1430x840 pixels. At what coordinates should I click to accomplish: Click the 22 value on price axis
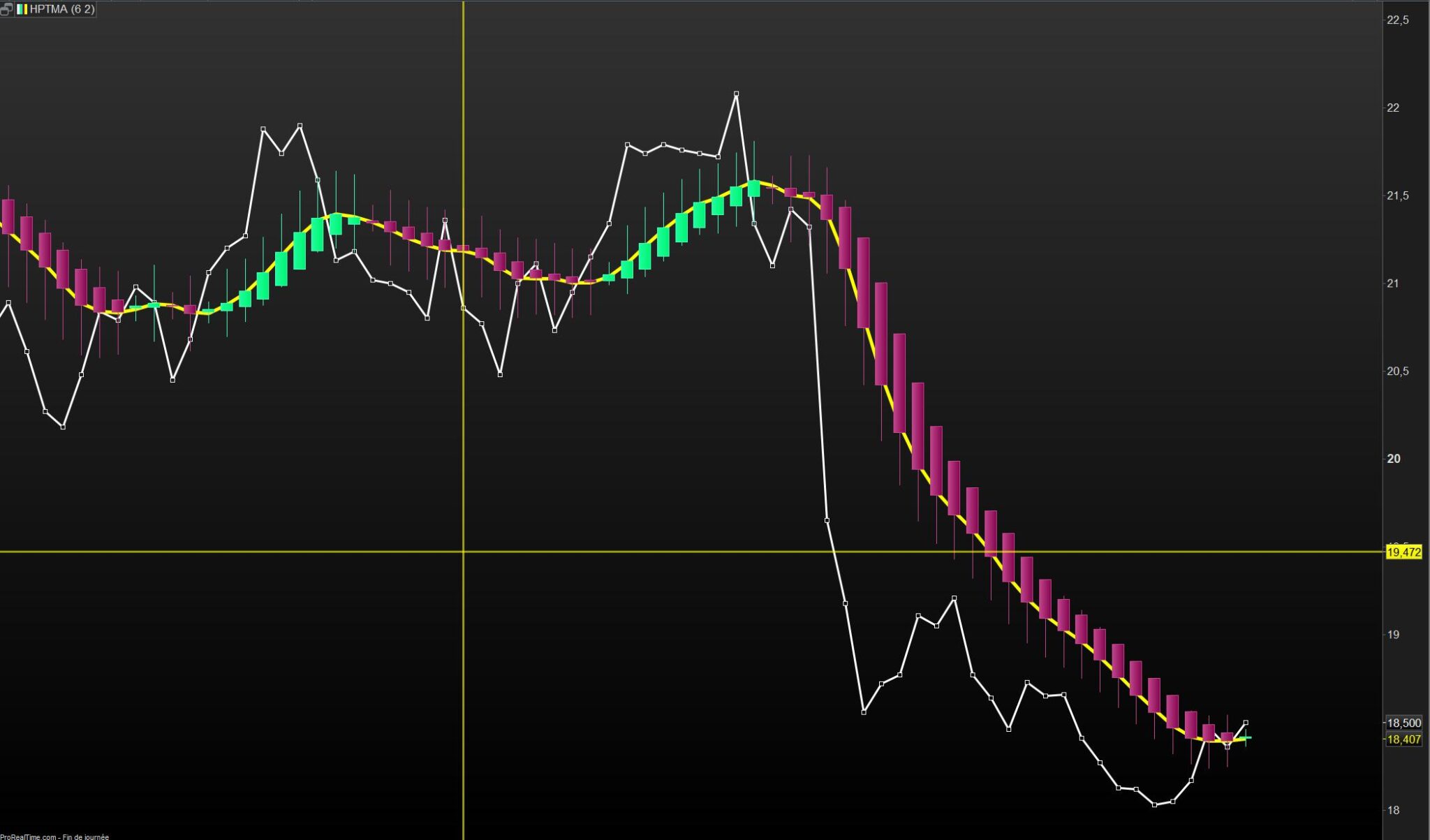click(1393, 108)
